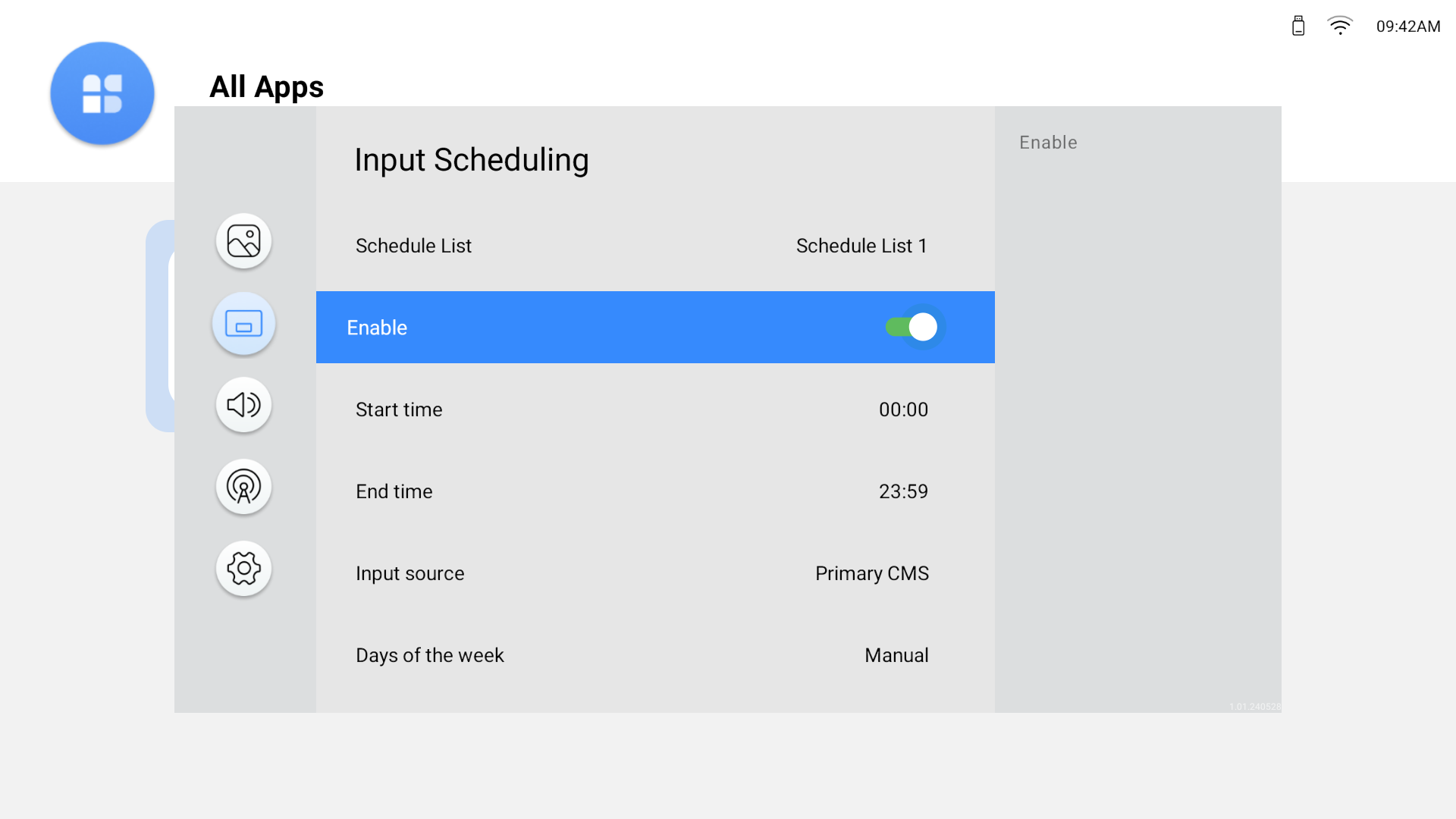The height and width of the screenshot is (819, 1456).
Task: Click the 09:42AM clock
Action: point(1408,27)
